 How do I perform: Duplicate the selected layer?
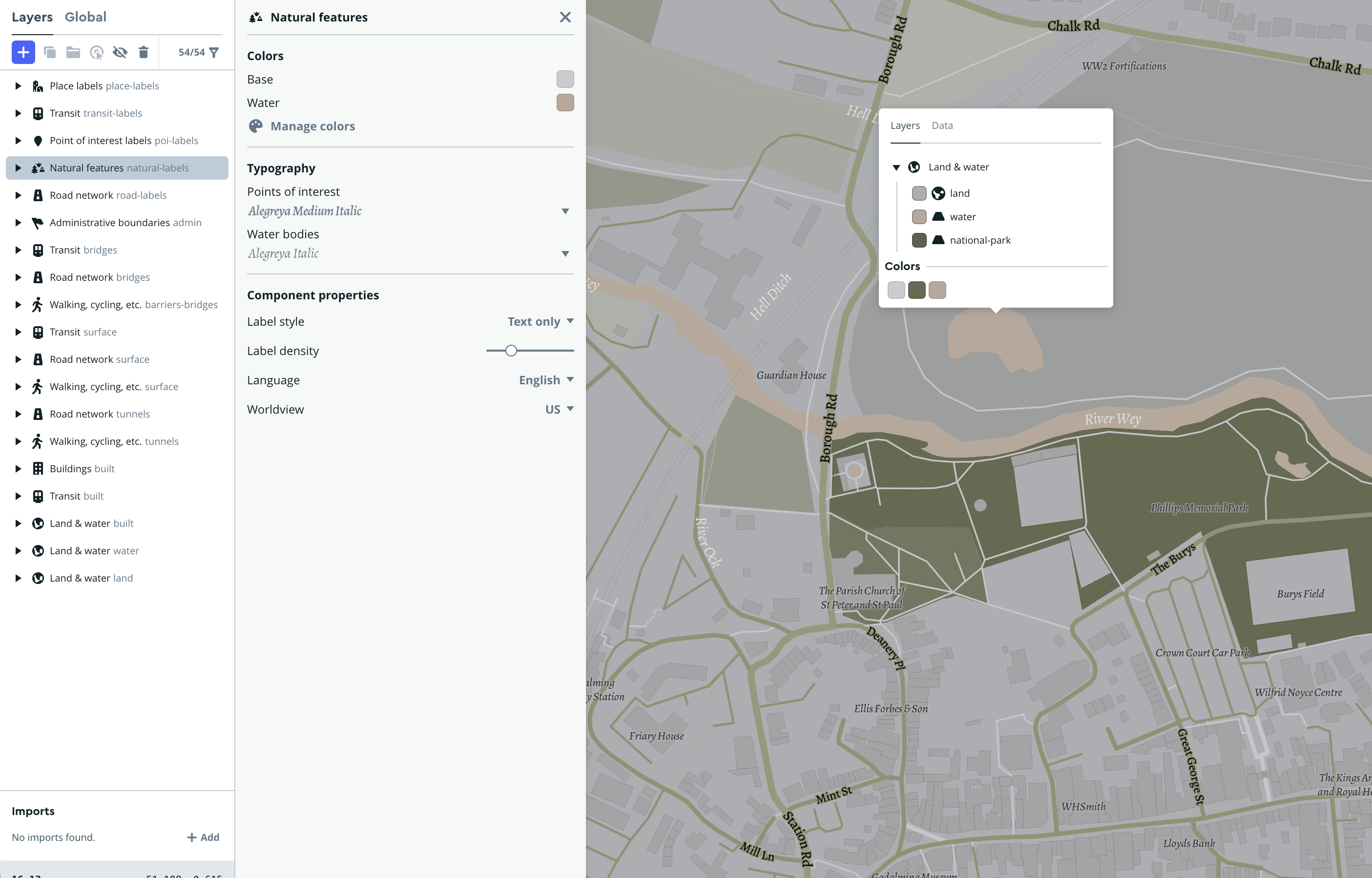tap(50, 52)
